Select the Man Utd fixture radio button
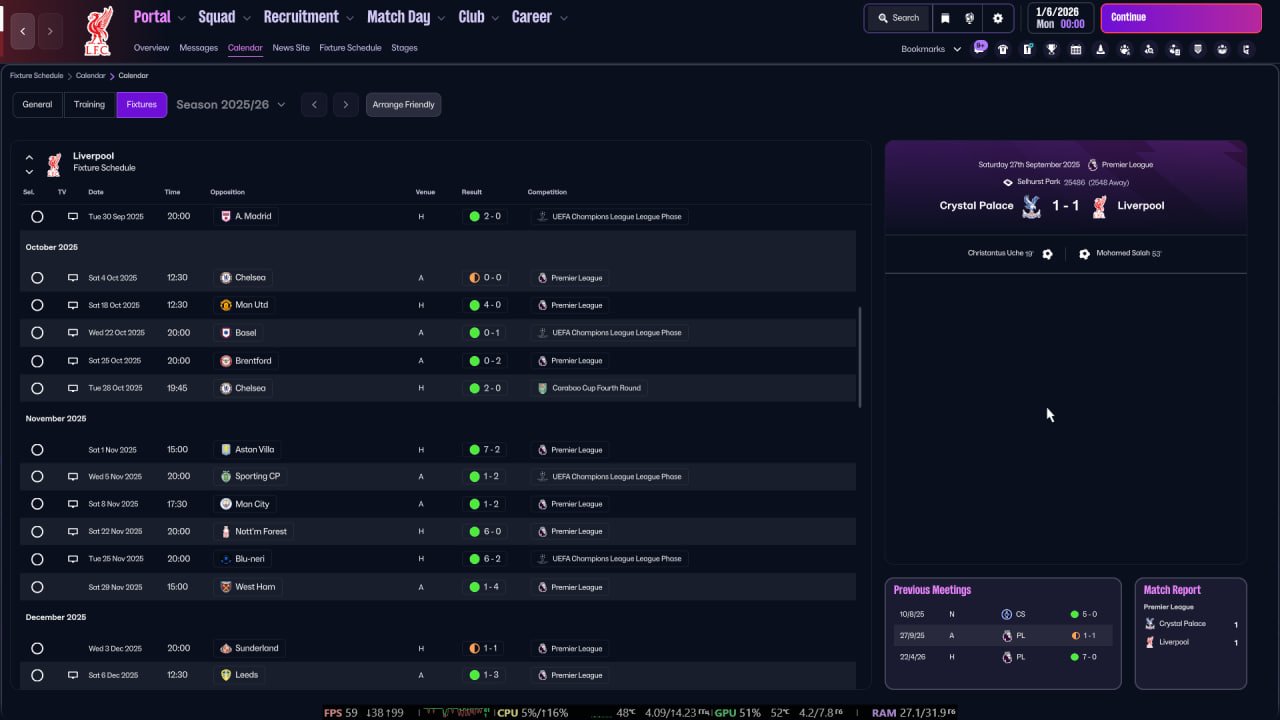The height and width of the screenshot is (720, 1280). click(37, 305)
